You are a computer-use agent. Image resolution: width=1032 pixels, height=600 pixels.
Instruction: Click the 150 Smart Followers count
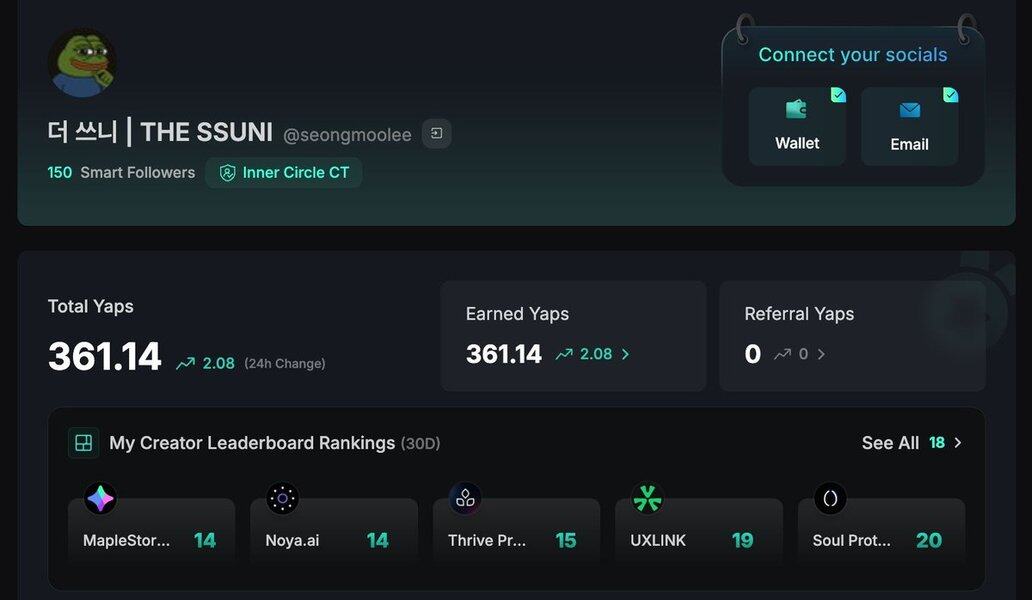60,173
